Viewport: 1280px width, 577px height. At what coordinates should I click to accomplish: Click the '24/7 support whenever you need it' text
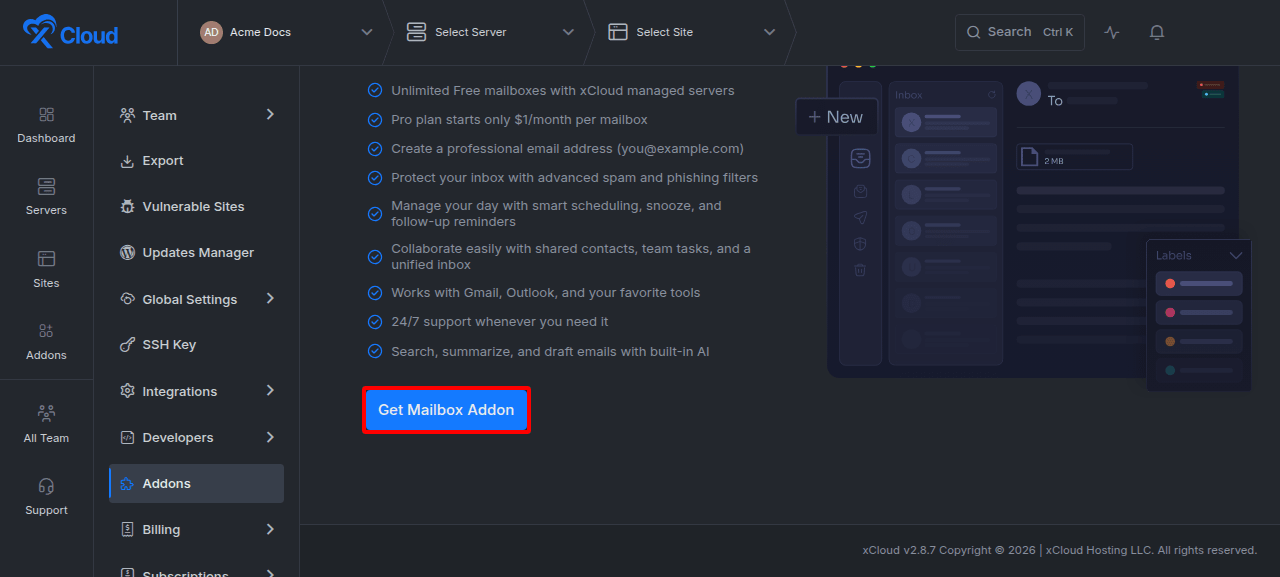500,322
